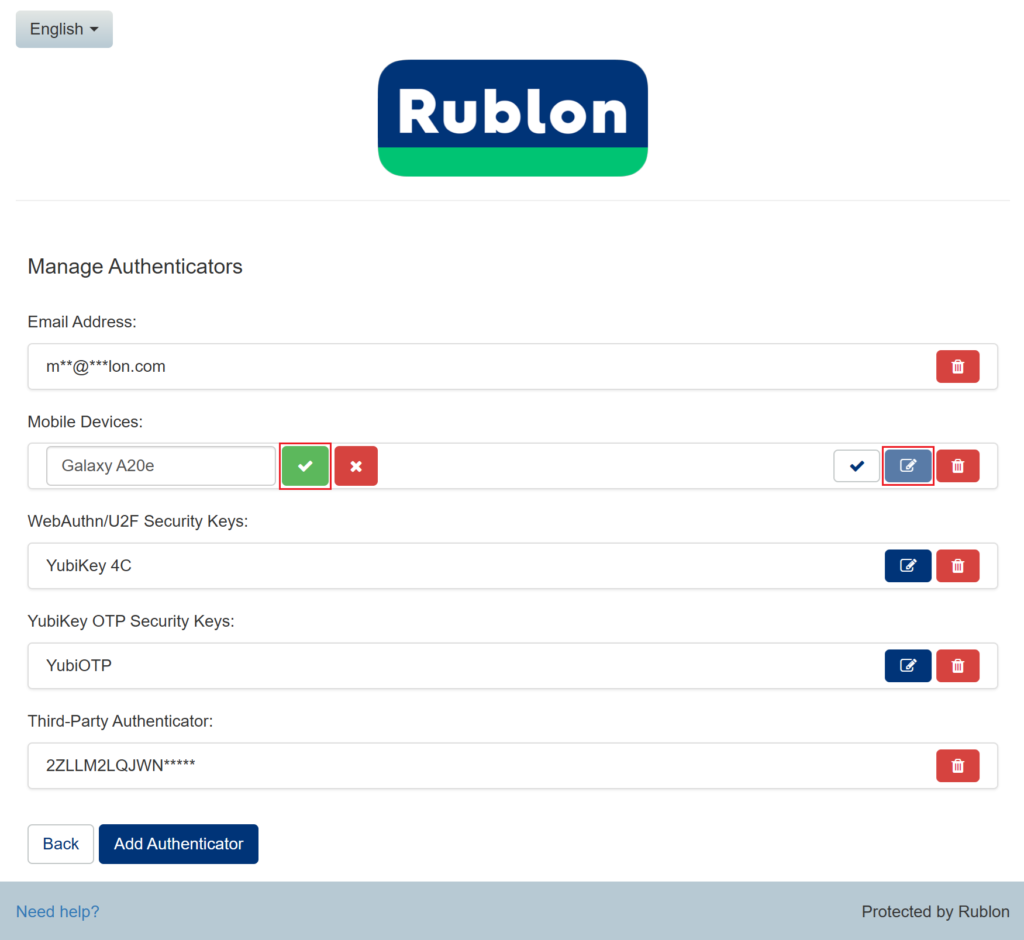
Task: Click the YubiKey 4C entry text
Action: (x=89, y=566)
